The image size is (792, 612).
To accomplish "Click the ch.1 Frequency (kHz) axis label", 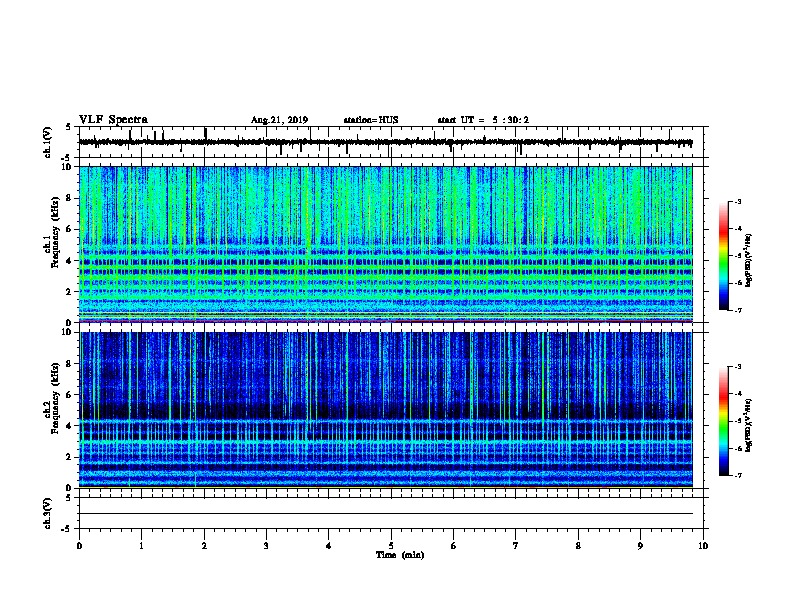I will (51, 233).
